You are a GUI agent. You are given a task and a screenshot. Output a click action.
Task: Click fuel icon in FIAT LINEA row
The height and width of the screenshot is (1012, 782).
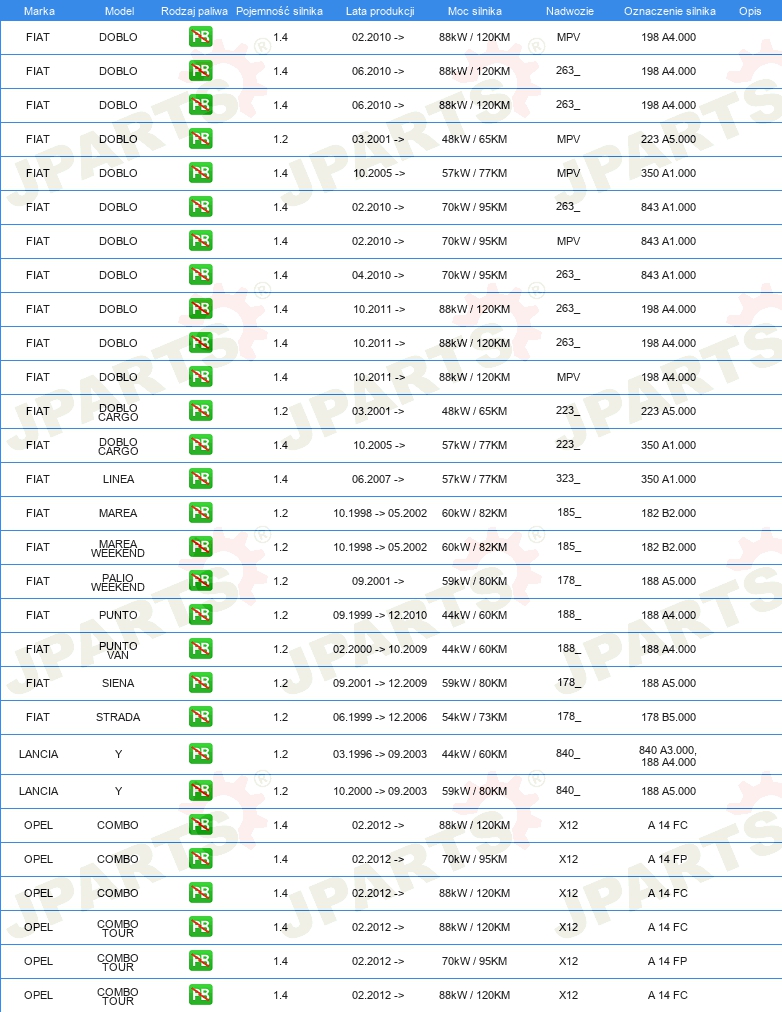[201, 479]
